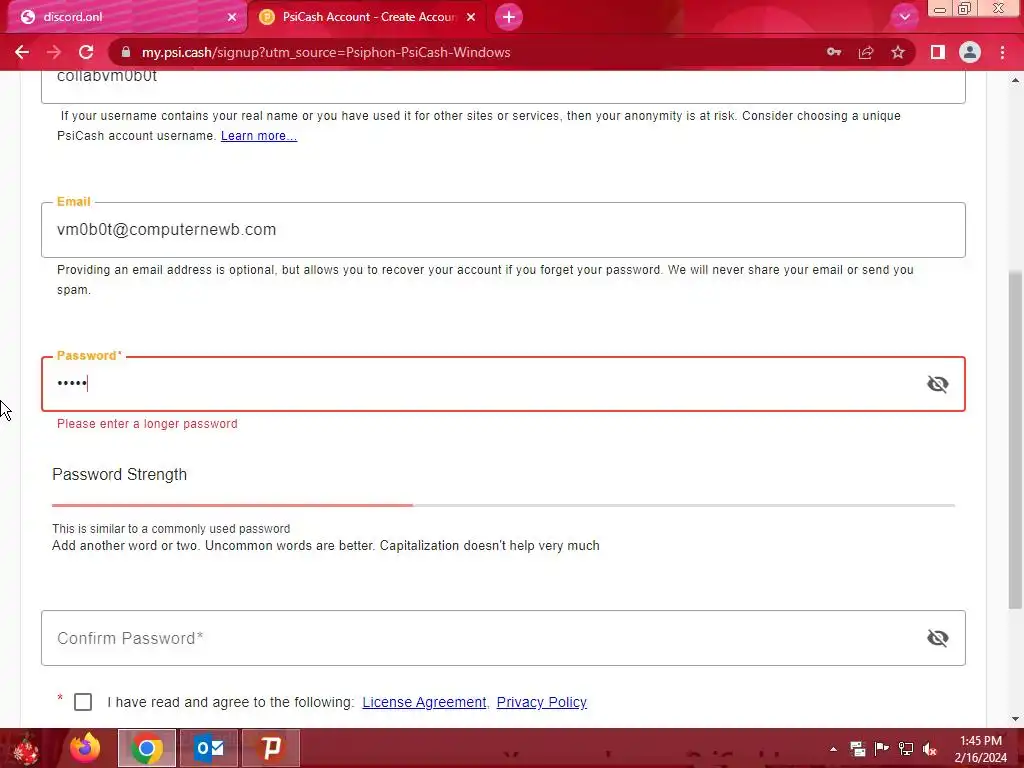1024x768 pixels.
Task: Click the address bar URL
Action: (326, 52)
